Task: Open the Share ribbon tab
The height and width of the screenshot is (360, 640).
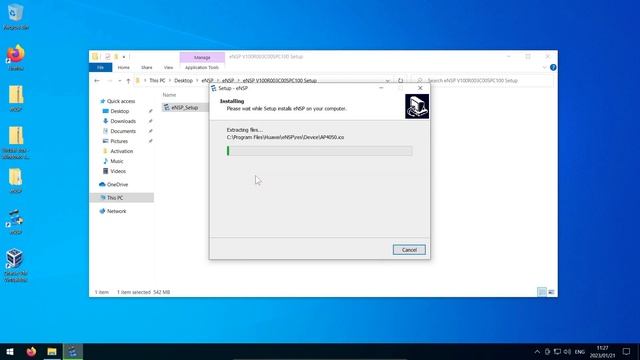Action: point(147,67)
